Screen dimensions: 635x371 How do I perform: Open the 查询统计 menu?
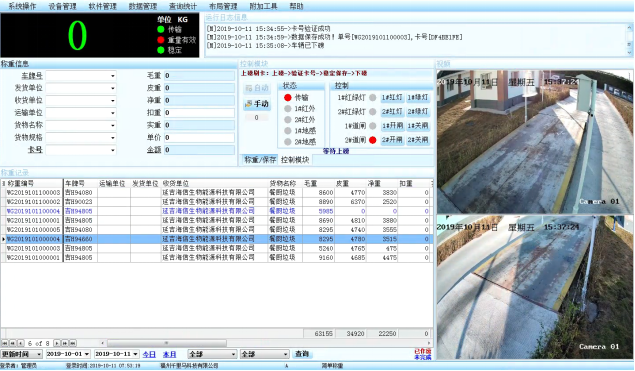point(183,6)
